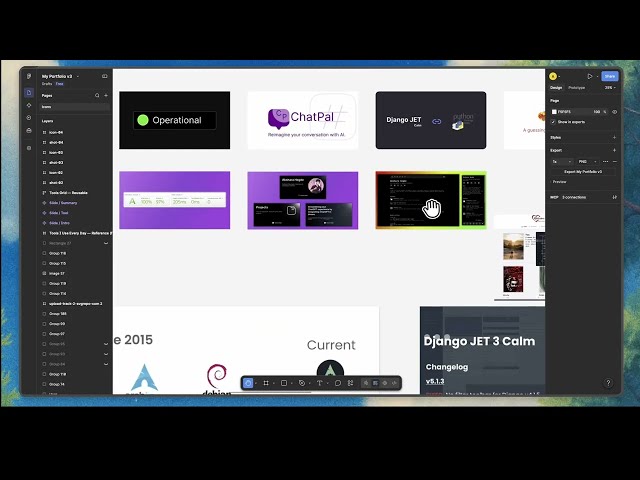Screen dimensions: 640x480
Task: Click Export My Portfolio v3 button
Action: (x=583, y=172)
